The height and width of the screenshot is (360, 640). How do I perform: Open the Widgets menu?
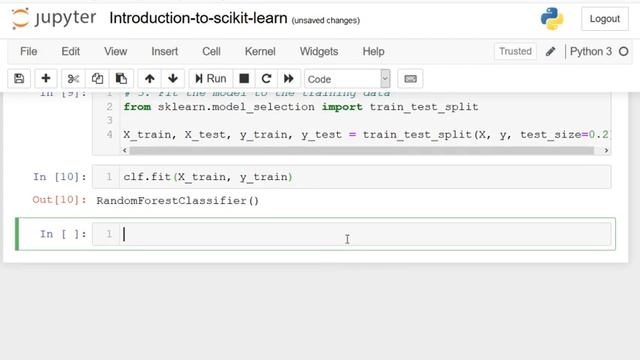pyautogui.click(x=319, y=51)
